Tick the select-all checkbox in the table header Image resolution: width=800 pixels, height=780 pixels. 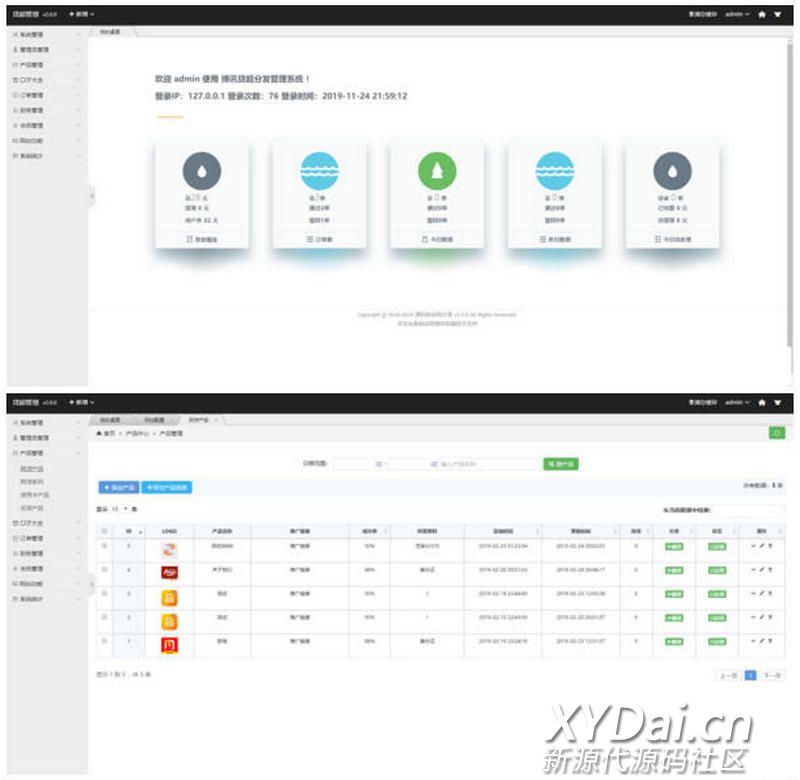point(105,531)
